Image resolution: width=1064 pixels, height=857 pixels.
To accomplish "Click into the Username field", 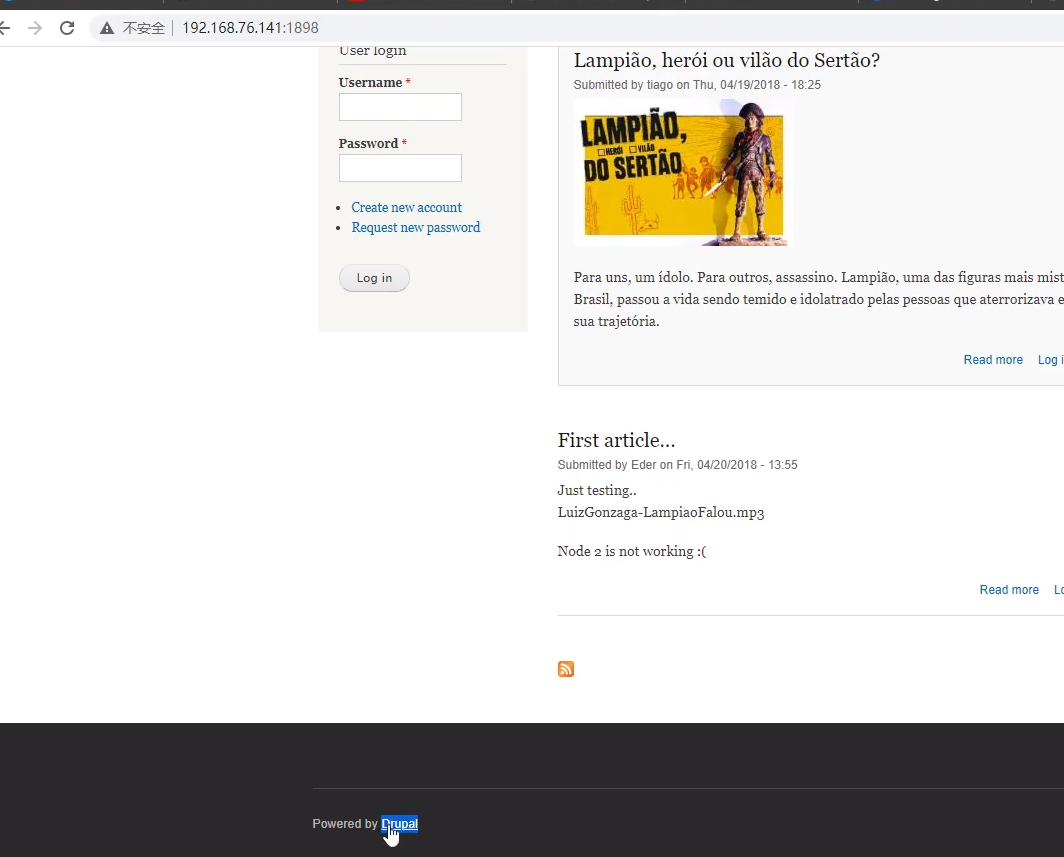I will [x=400, y=107].
